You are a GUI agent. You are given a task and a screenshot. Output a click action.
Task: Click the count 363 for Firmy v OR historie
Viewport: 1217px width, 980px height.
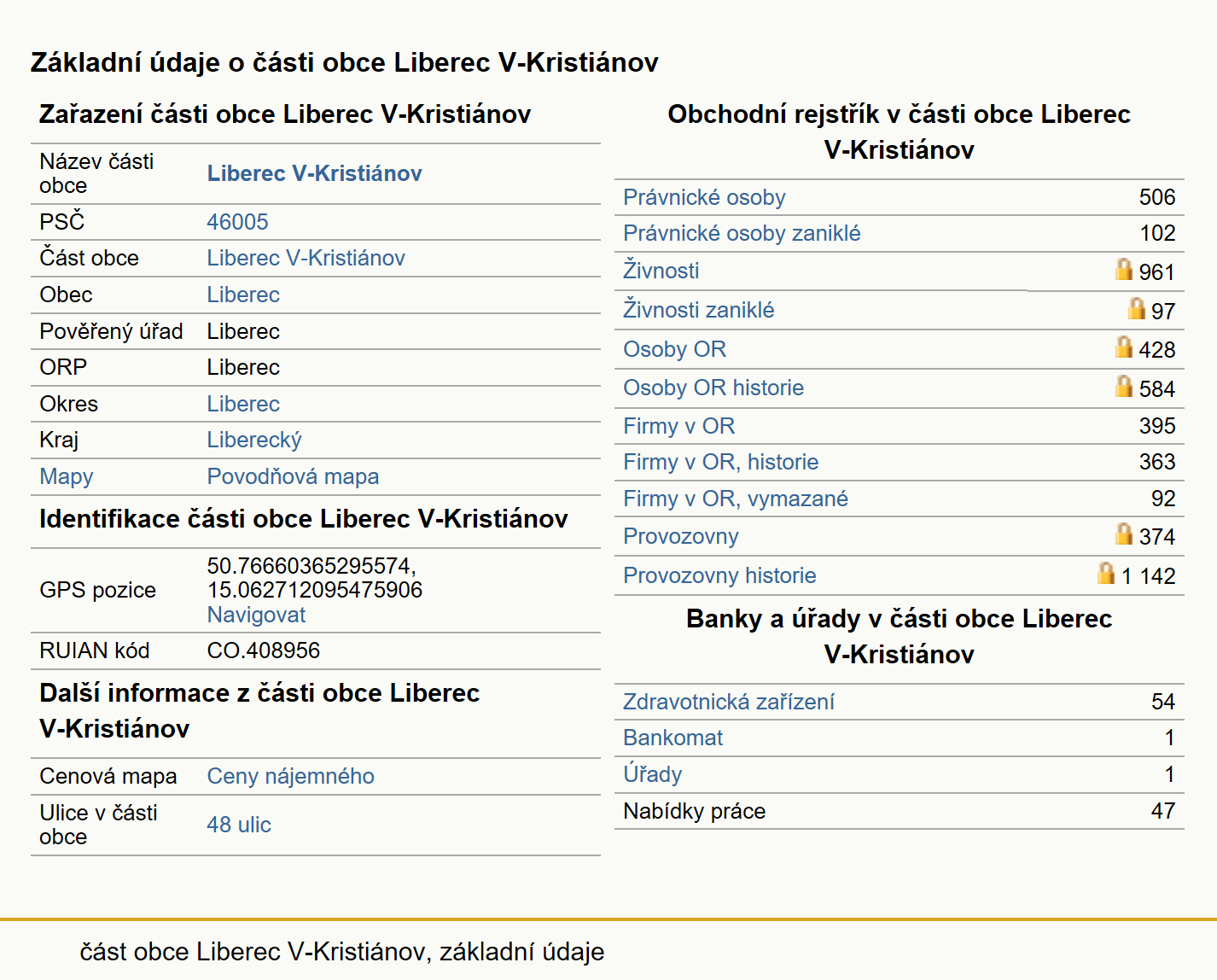point(1157,462)
